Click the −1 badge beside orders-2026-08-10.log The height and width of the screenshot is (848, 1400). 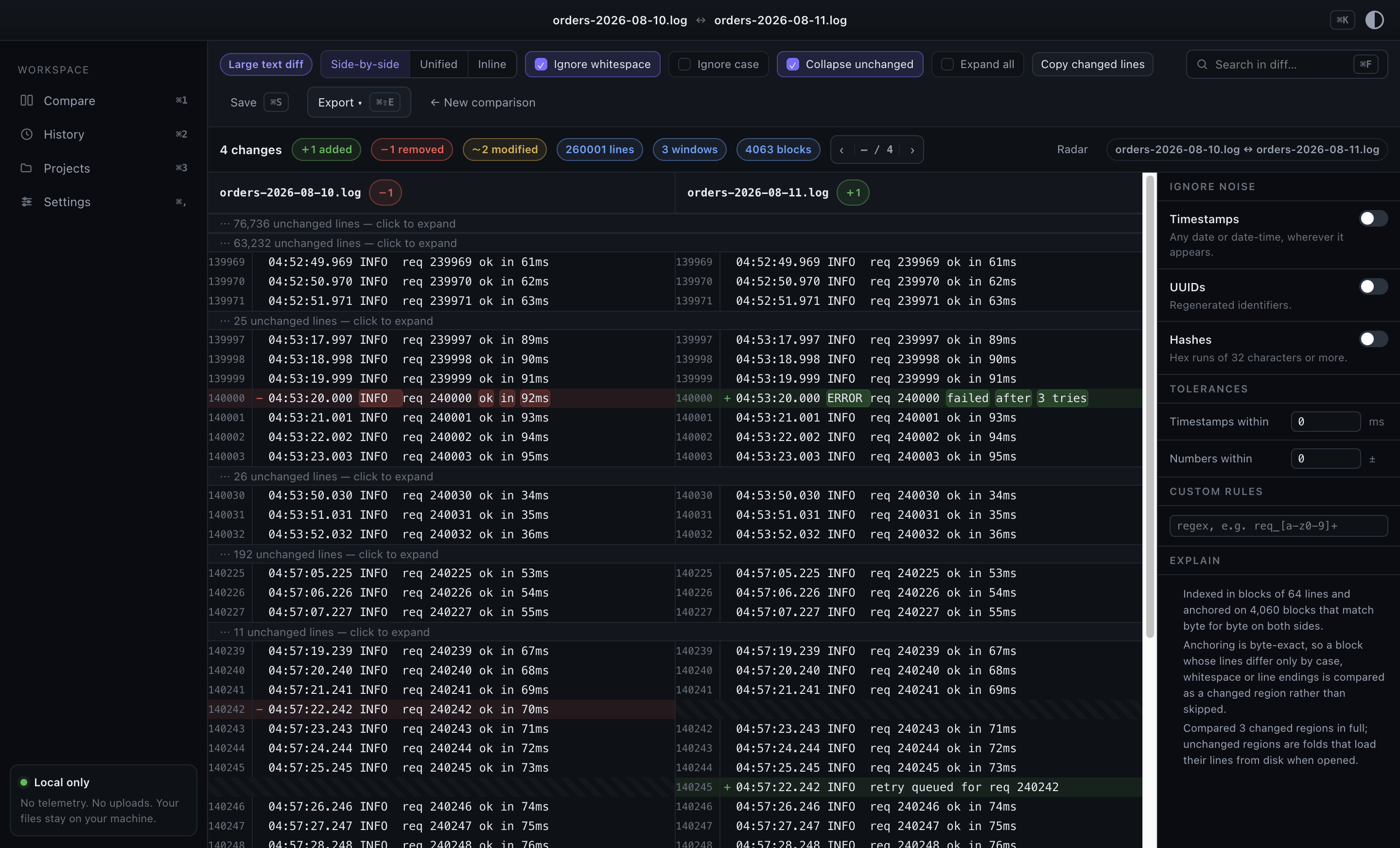pyautogui.click(x=385, y=193)
